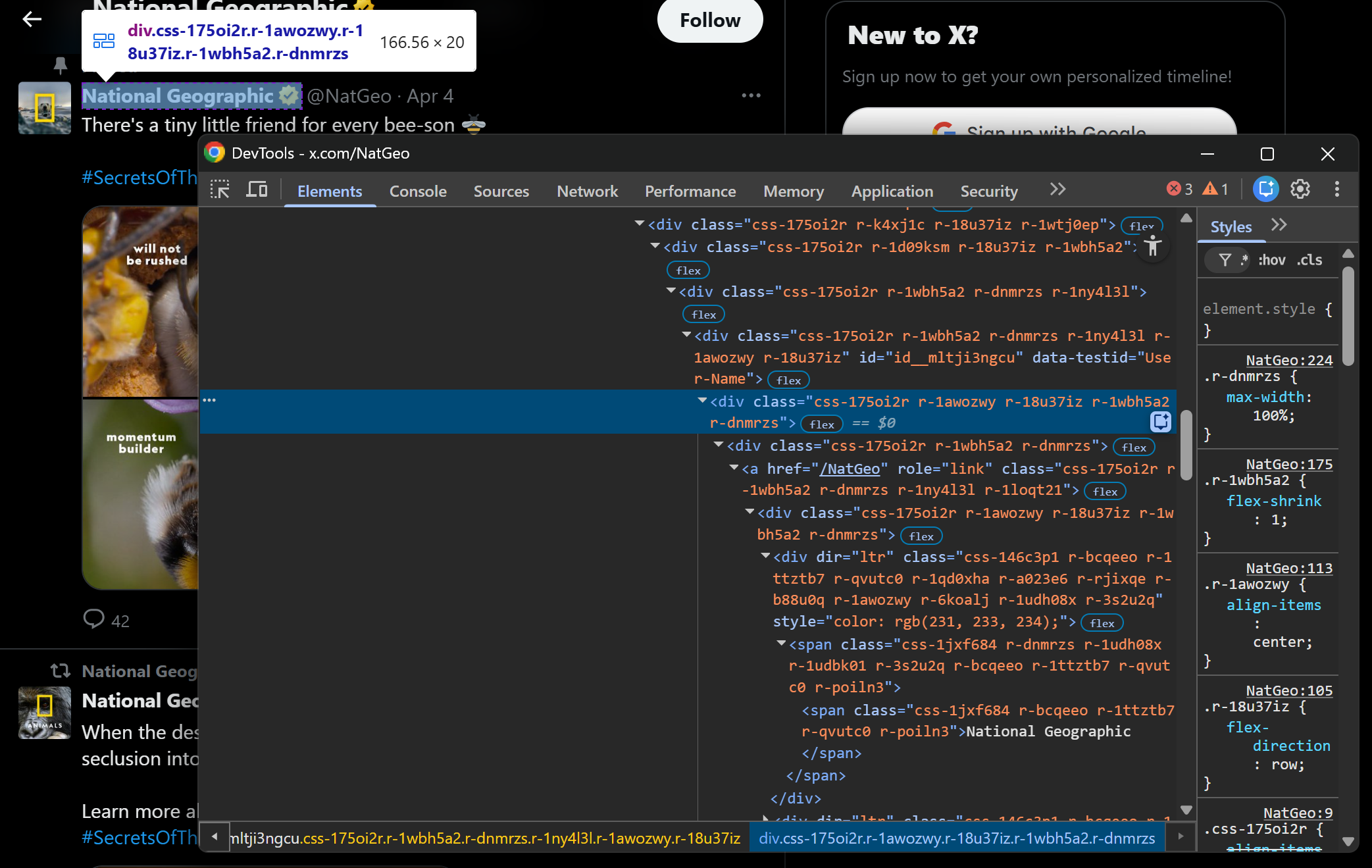
Task: Open NatGeo:105 stylesheet source link
Action: (1289, 690)
